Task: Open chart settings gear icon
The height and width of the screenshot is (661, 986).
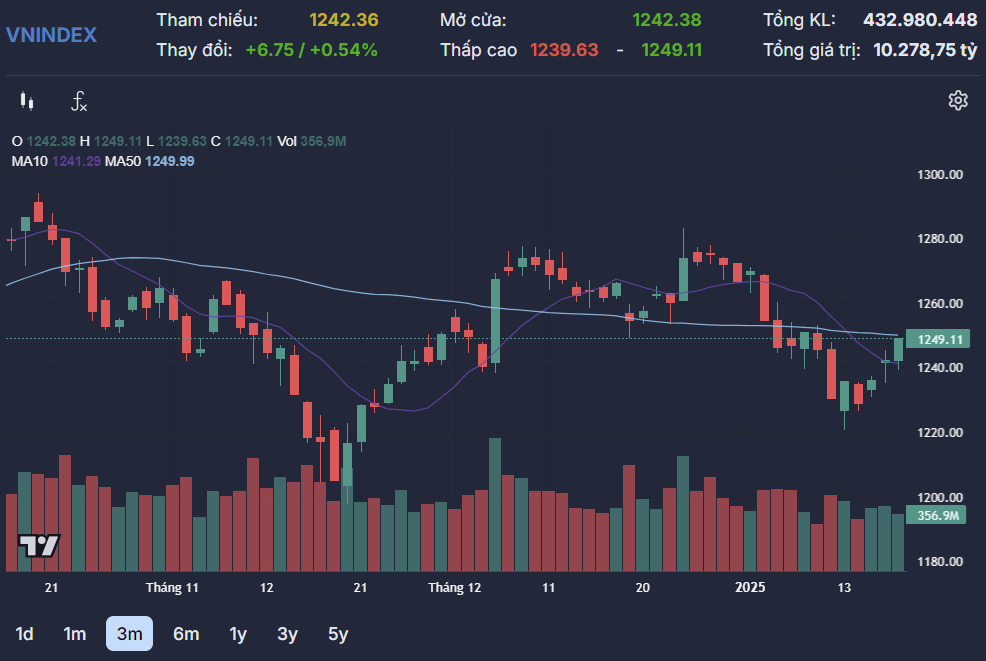Action: 958,101
